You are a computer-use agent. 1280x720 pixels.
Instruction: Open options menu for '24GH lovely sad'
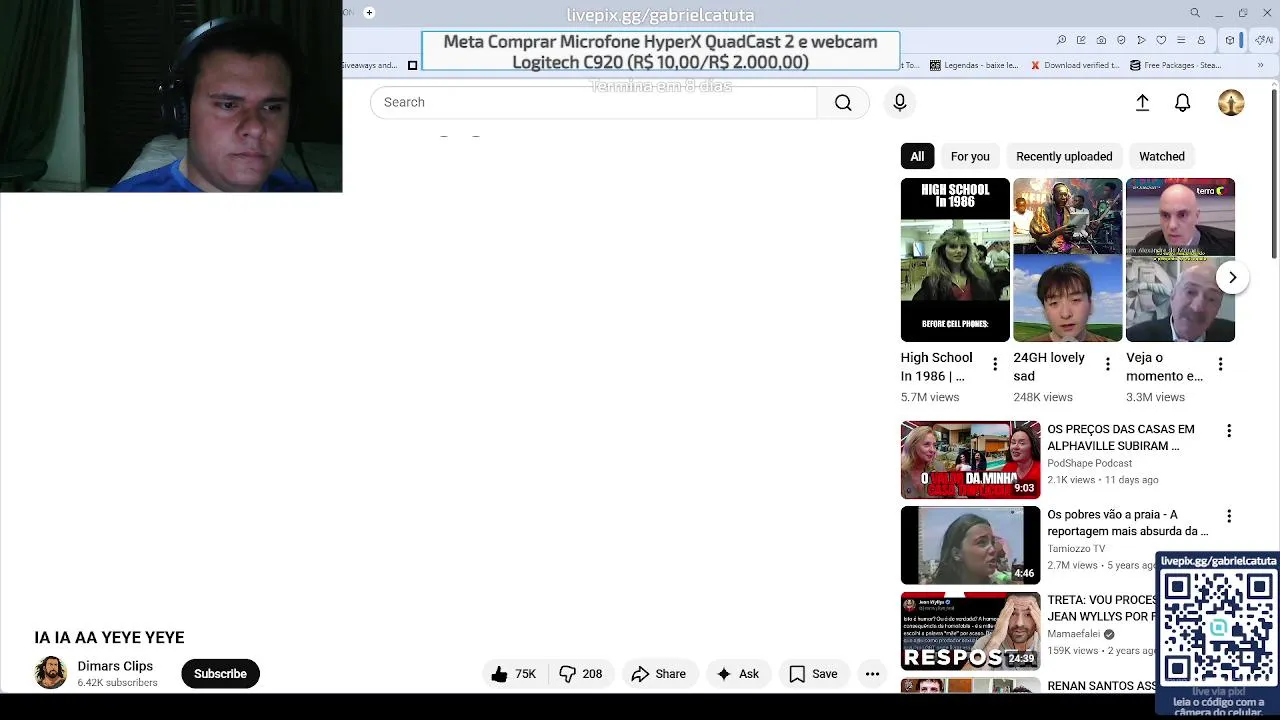[x=1107, y=365]
